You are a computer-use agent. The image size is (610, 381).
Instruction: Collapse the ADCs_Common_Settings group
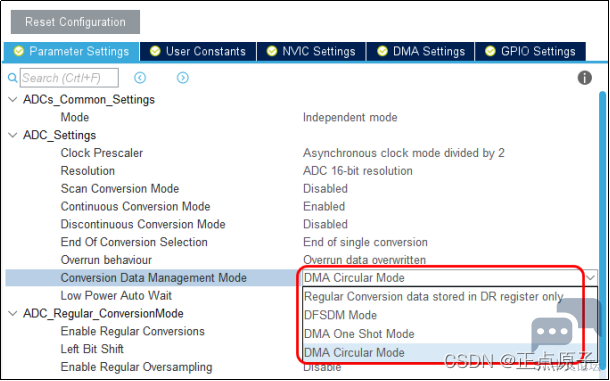(13, 100)
